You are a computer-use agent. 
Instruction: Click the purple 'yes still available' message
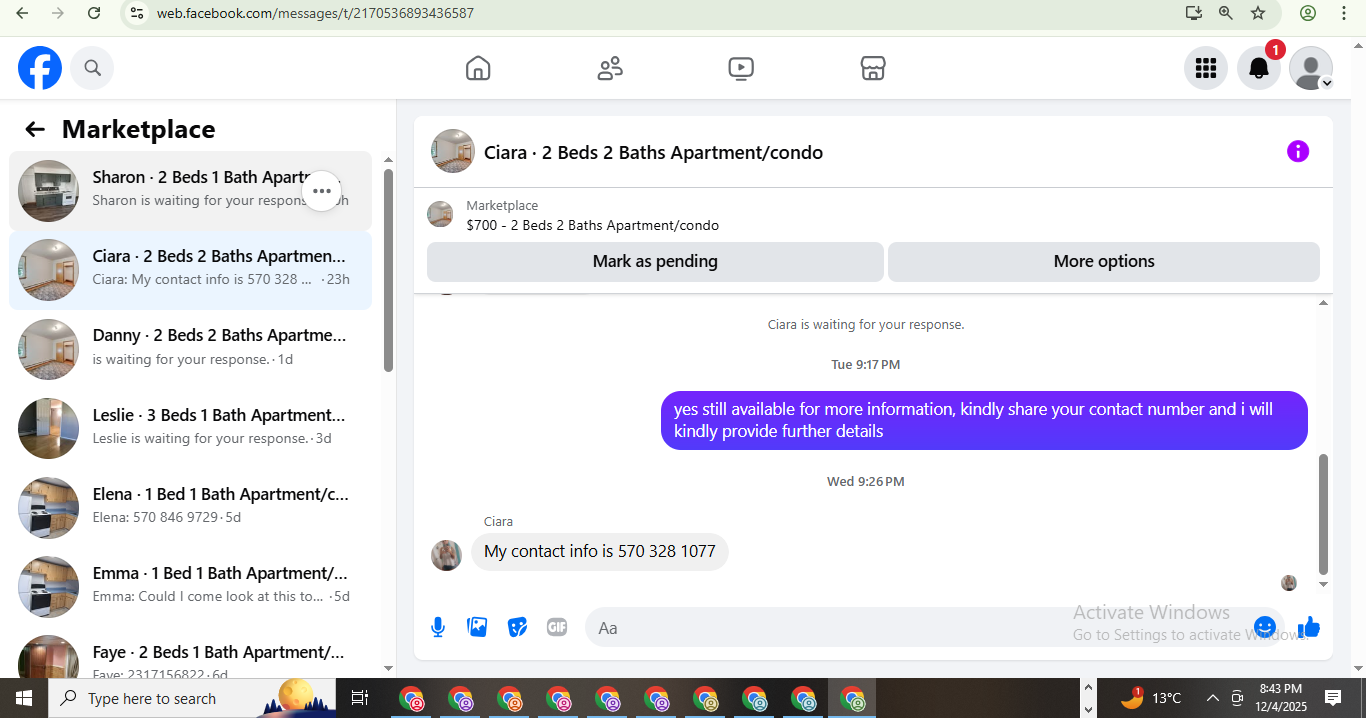984,420
